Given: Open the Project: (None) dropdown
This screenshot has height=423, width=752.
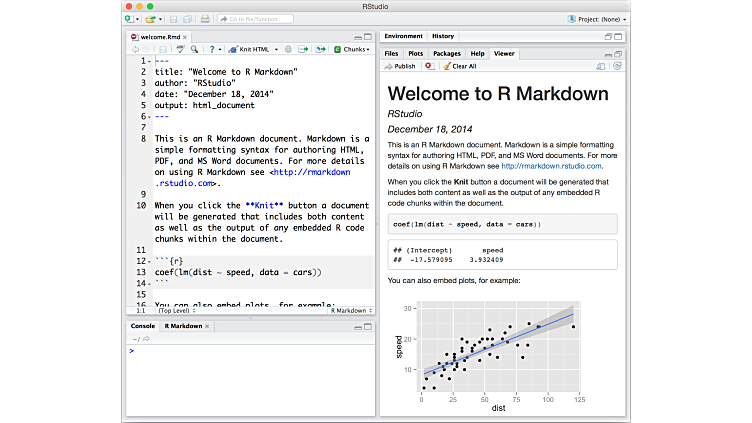Looking at the screenshot, I should (597, 19).
